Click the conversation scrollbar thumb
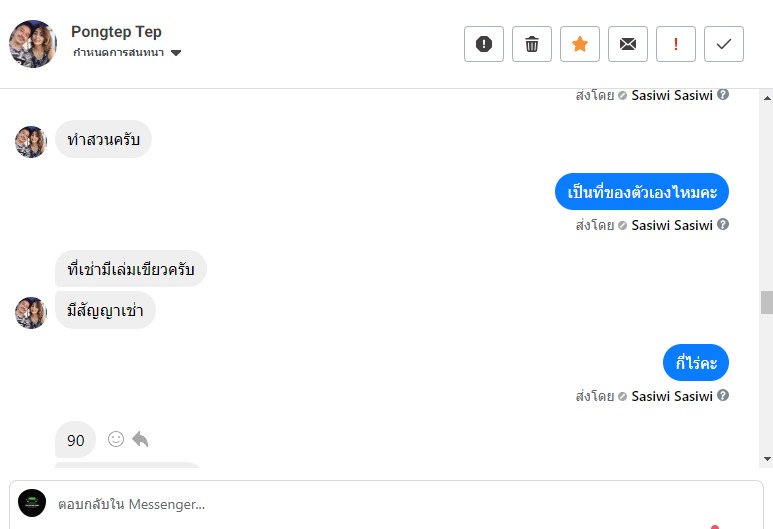 coord(767,302)
